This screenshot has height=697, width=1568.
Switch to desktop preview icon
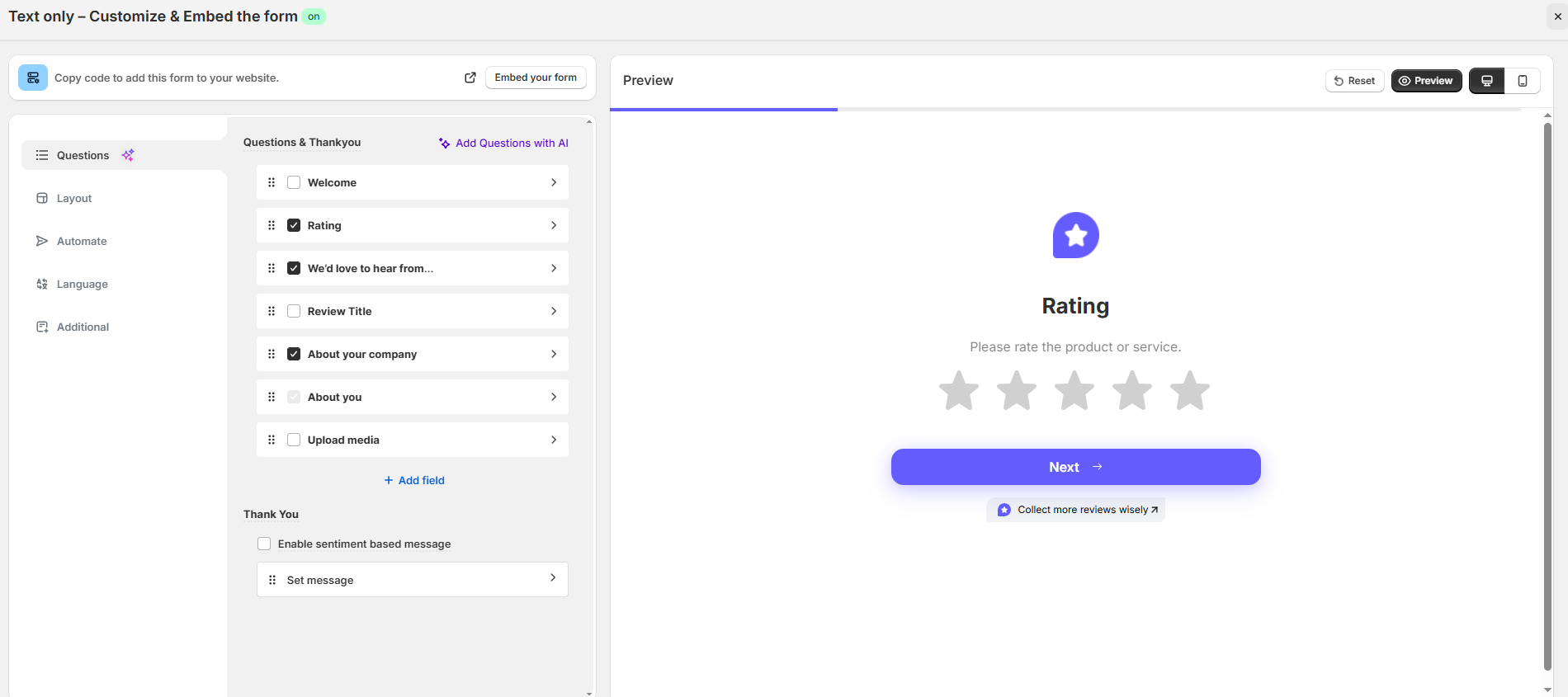click(1486, 81)
